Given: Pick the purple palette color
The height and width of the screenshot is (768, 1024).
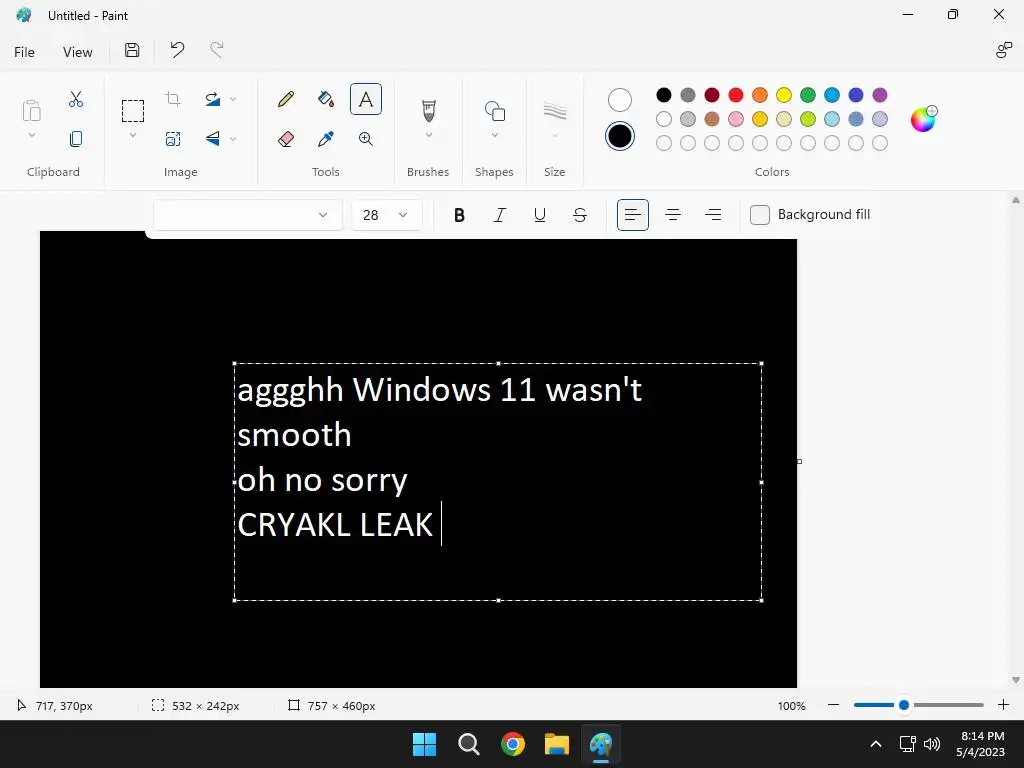Looking at the screenshot, I should click(x=880, y=95).
